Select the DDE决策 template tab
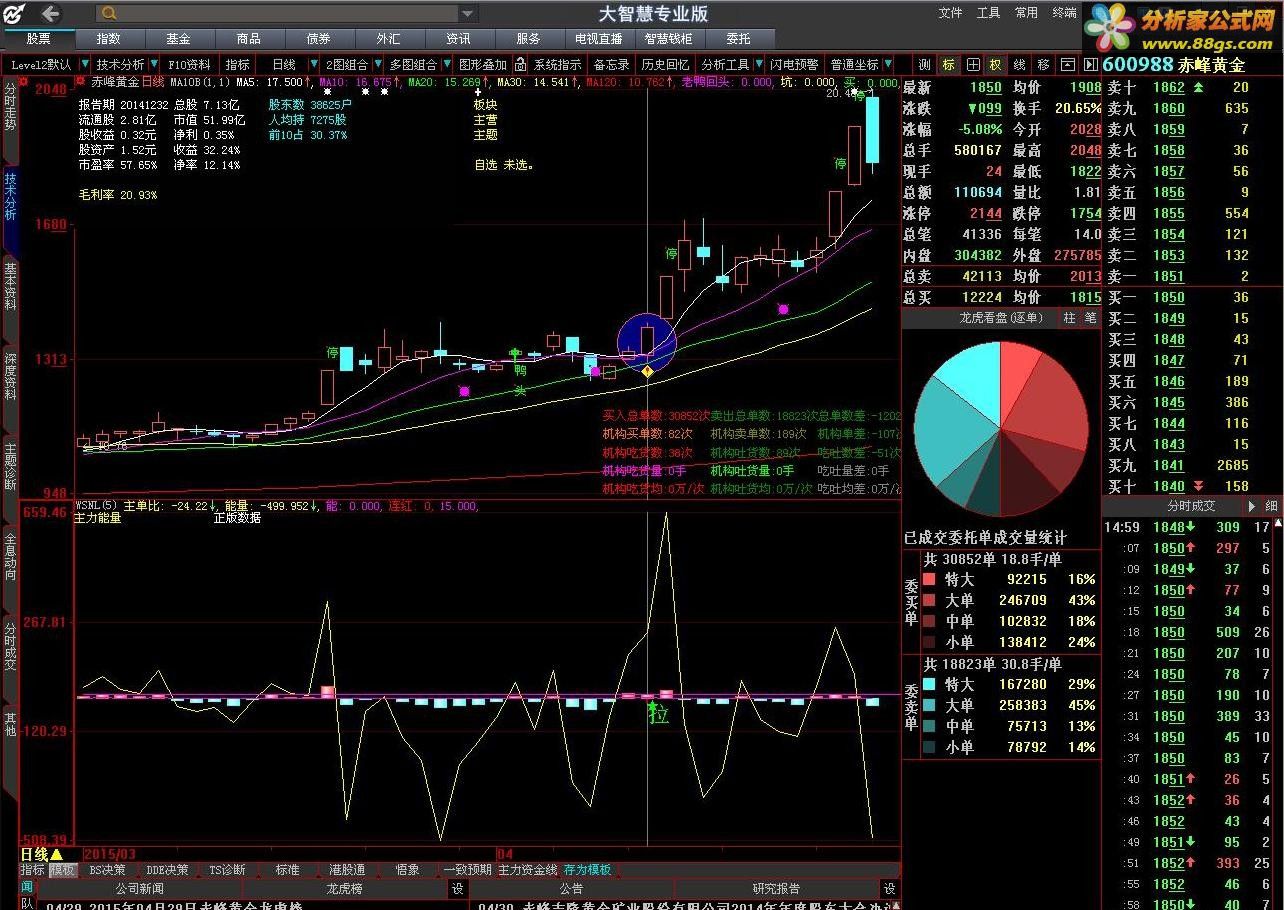Image resolution: width=1284 pixels, height=910 pixels. click(x=167, y=870)
